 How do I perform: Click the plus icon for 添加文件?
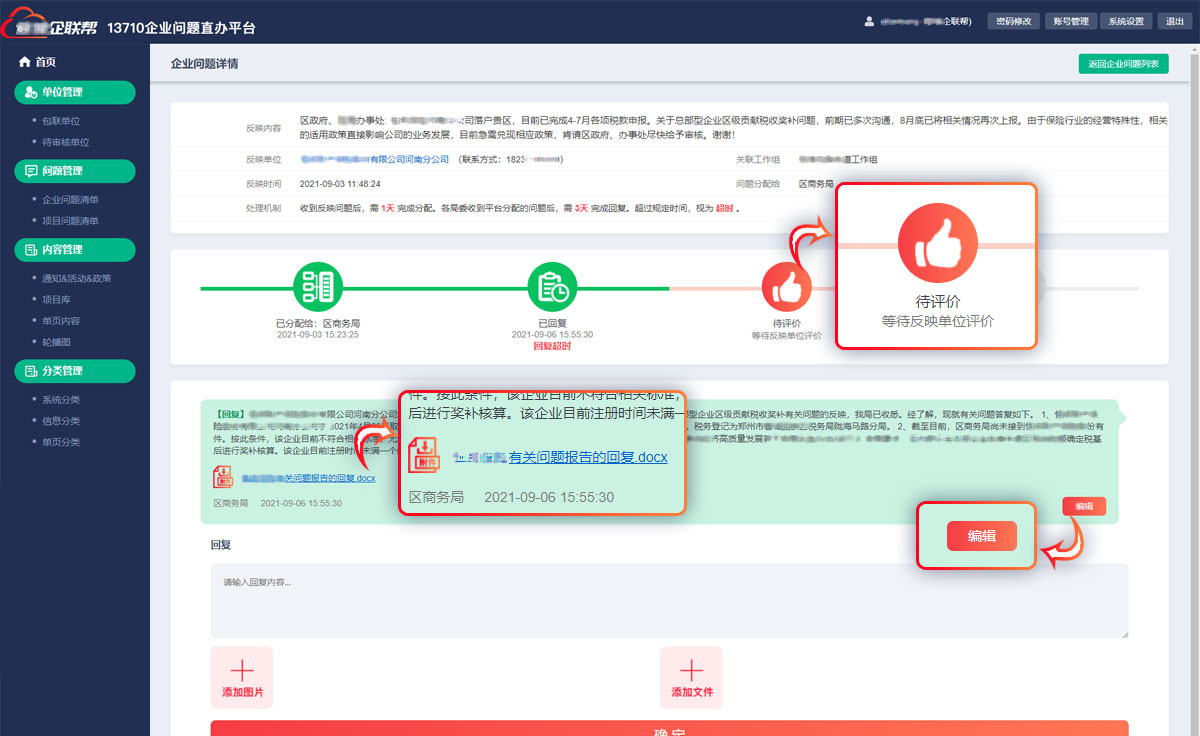click(691, 671)
